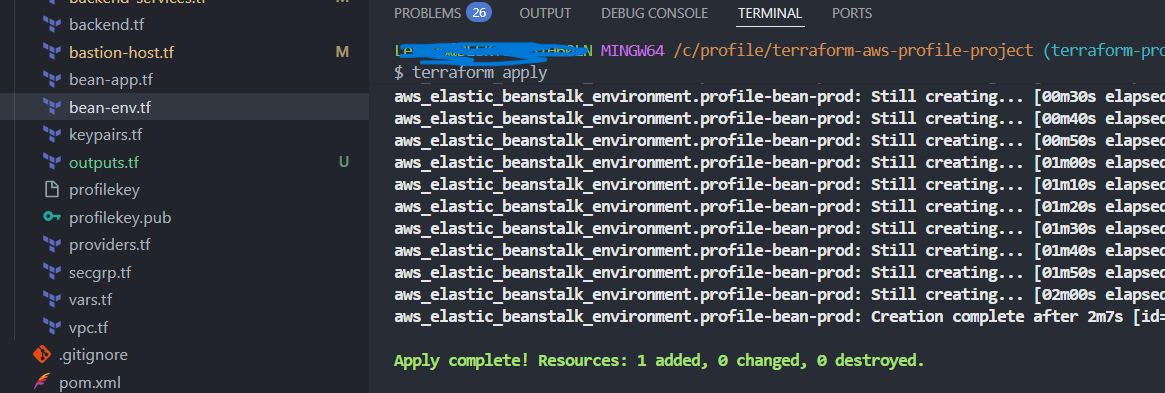Click the 'Apply complete!' result line
Screen dimensions: 1165x393
coord(659,361)
